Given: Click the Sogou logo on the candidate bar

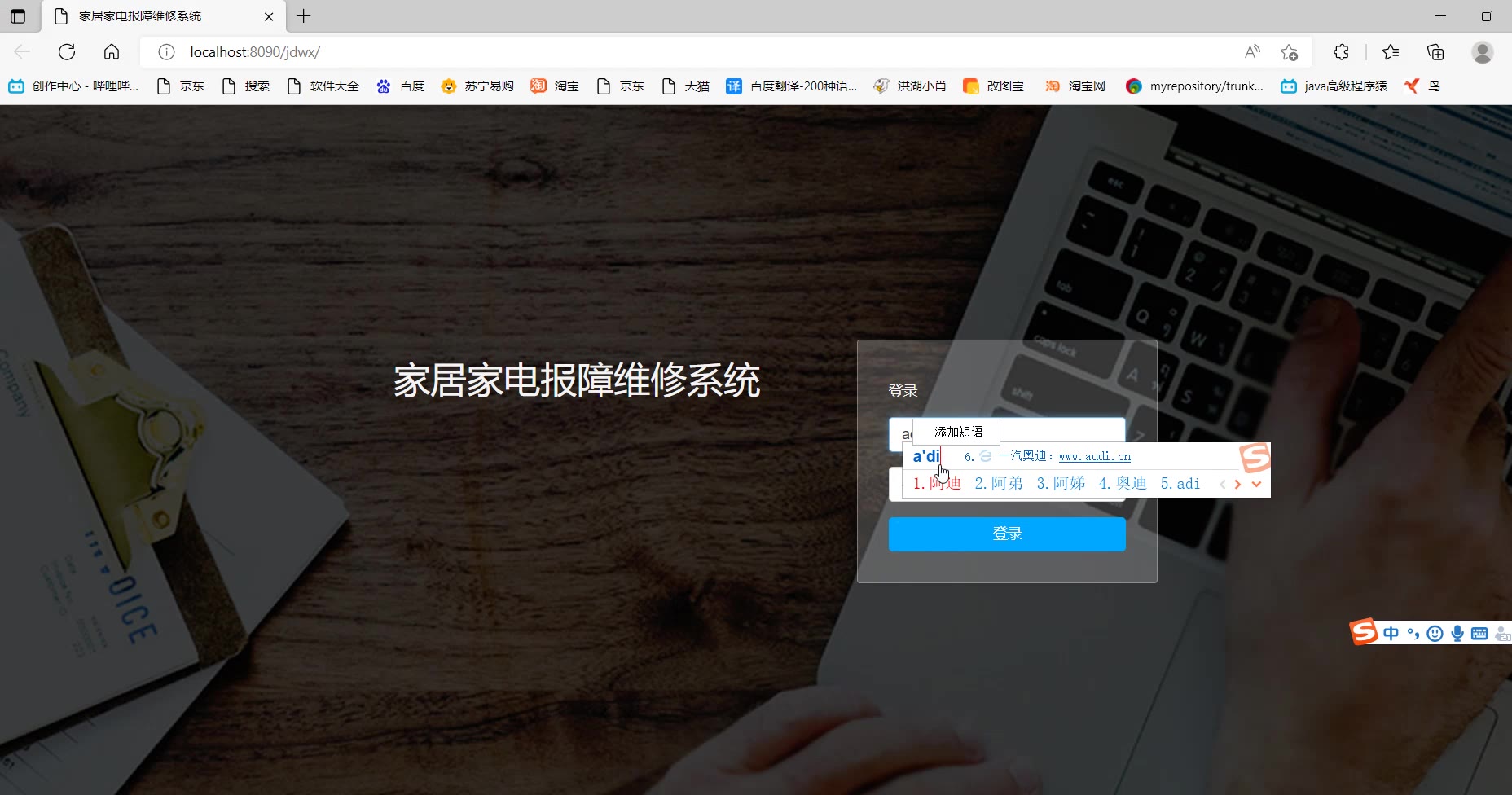Looking at the screenshot, I should [x=1255, y=457].
